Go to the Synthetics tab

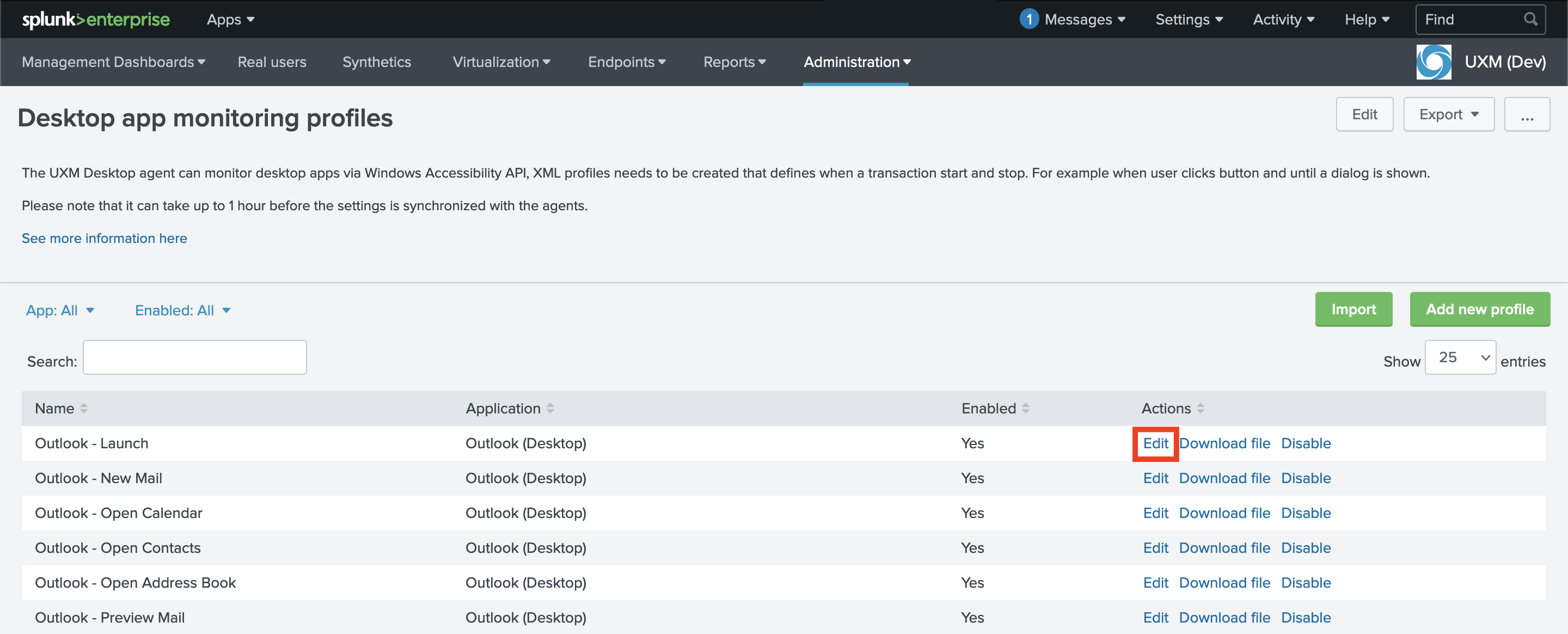376,62
